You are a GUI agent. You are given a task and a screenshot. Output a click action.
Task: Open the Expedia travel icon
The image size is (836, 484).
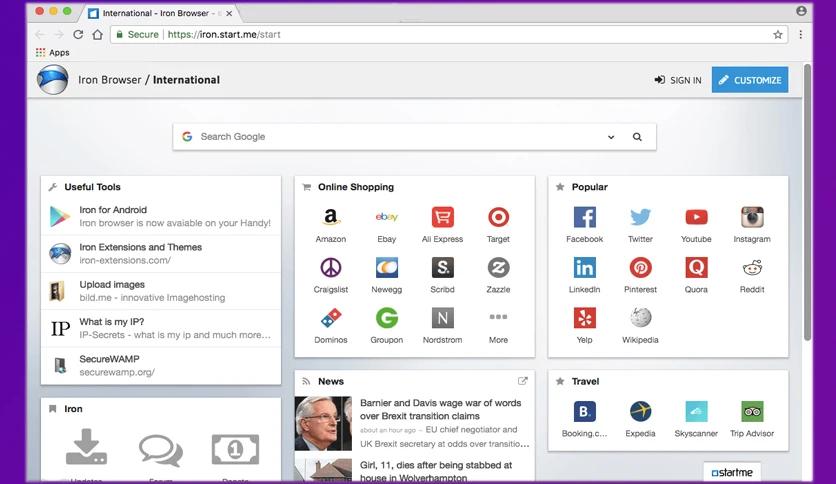tap(640, 412)
